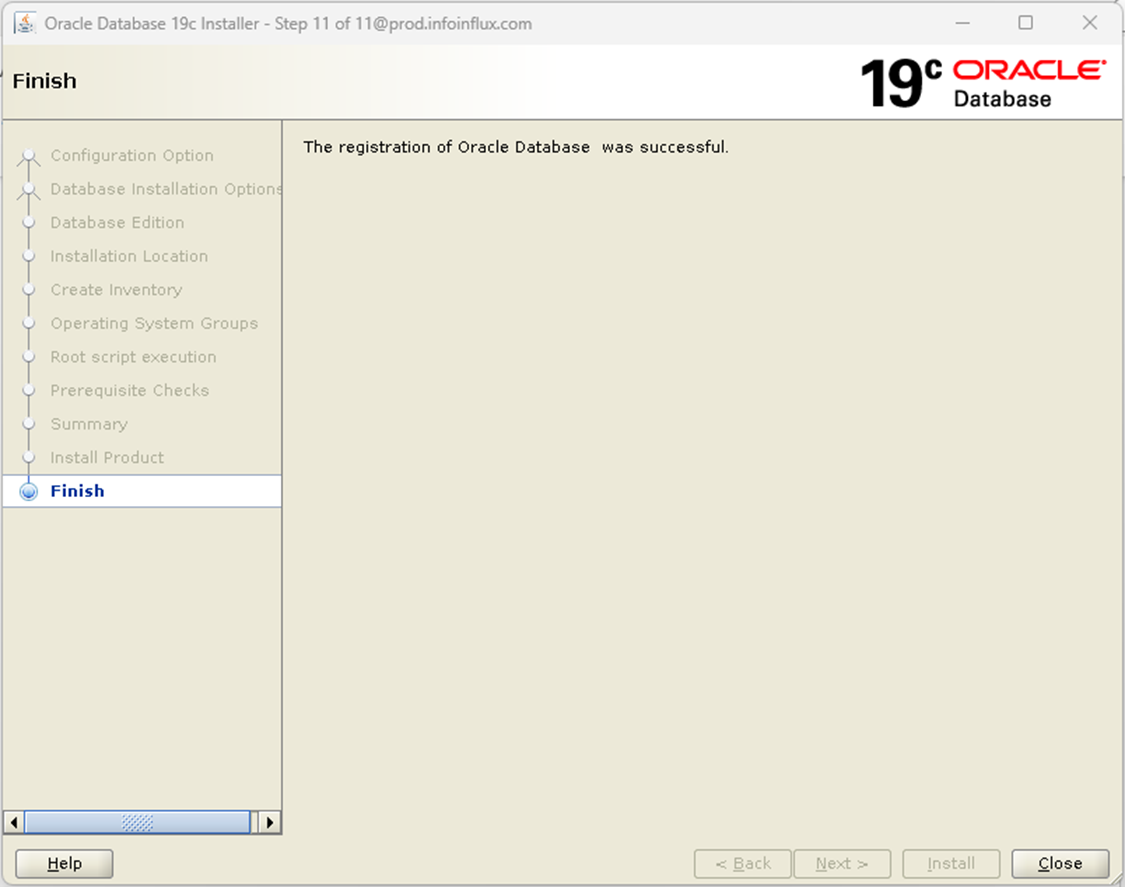Click the scrollbar right arrow
The width and height of the screenshot is (1125, 887).
pos(269,822)
